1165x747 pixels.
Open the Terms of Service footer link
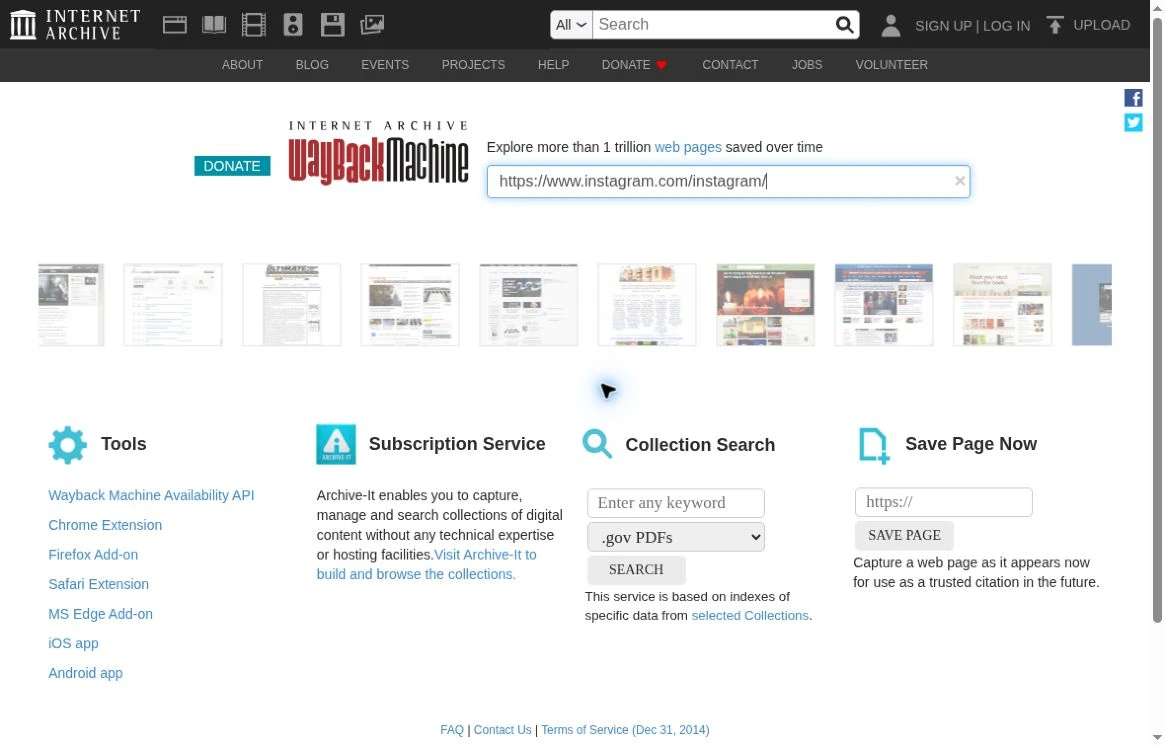pos(625,731)
